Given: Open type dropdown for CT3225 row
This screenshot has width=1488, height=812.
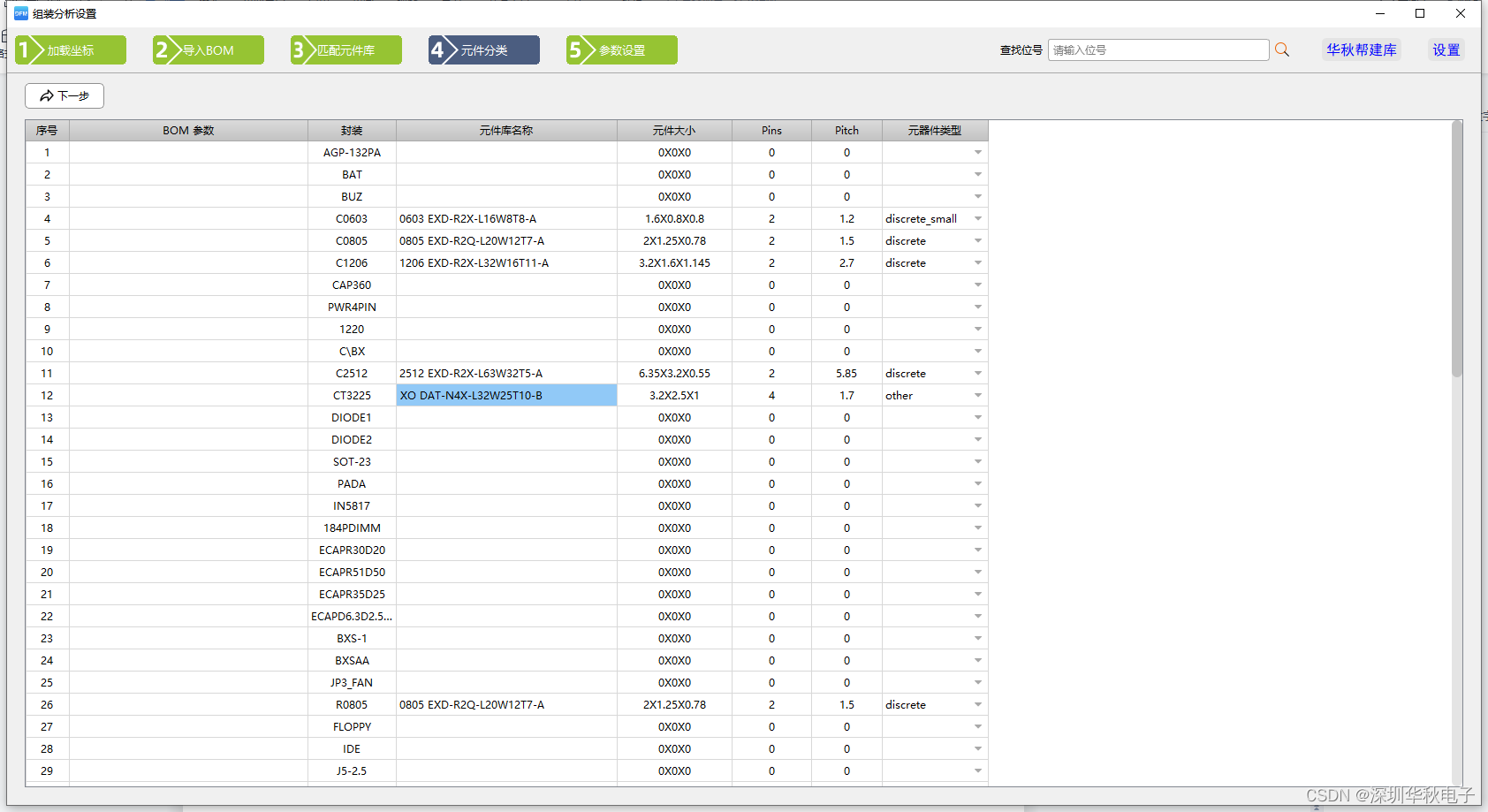Looking at the screenshot, I should (978, 396).
